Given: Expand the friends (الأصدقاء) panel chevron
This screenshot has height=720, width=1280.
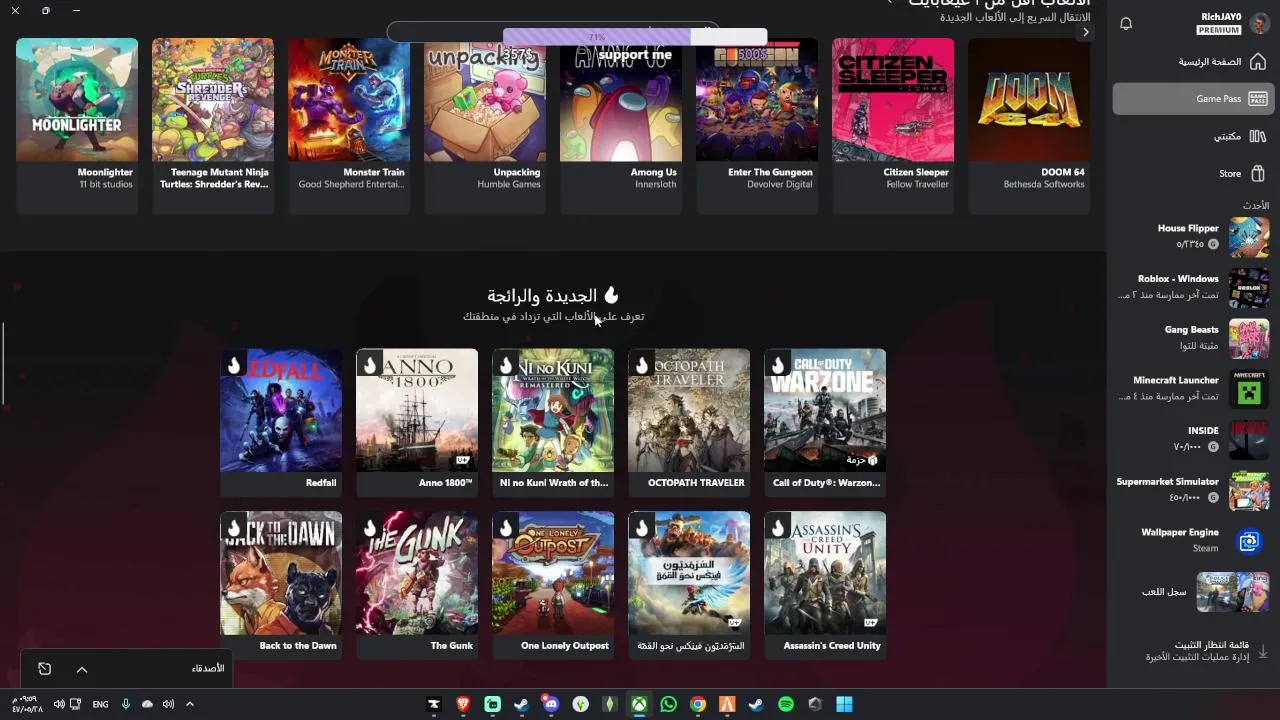Looking at the screenshot, I should [x=82, y=669].
